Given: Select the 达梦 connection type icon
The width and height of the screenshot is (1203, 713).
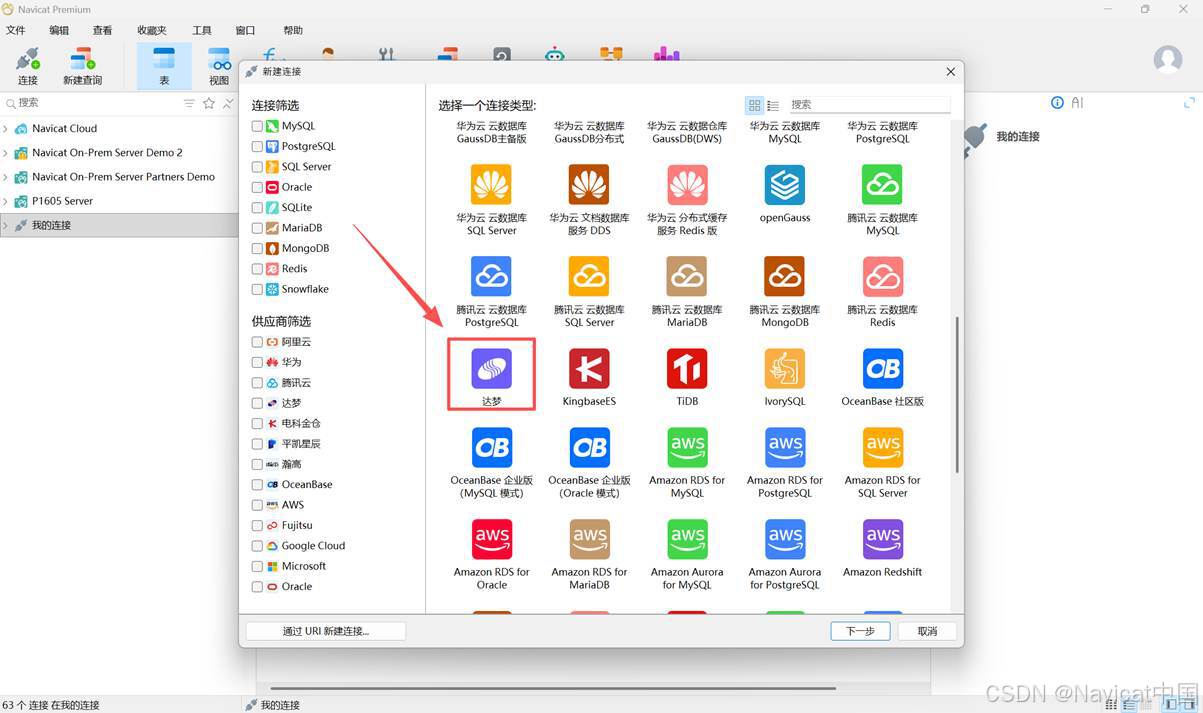Looking at the screenshot, I should pos(491,369).
